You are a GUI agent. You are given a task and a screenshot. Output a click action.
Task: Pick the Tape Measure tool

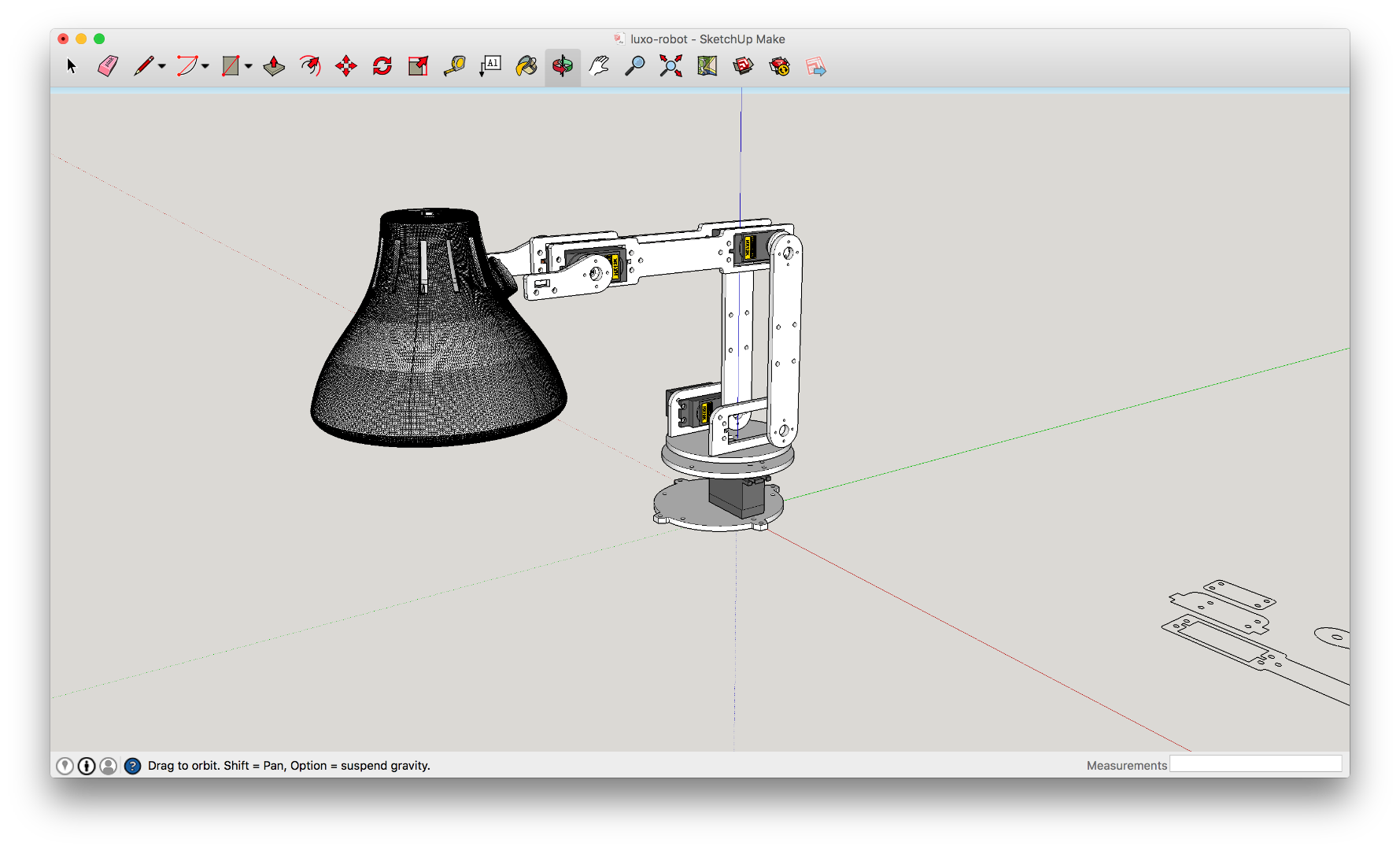pos(455,67)
